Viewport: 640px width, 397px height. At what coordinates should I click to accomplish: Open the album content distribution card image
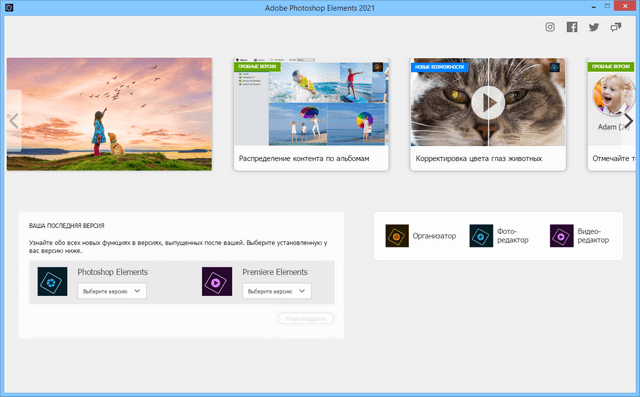pyautogui.click(x=311, y=102)
